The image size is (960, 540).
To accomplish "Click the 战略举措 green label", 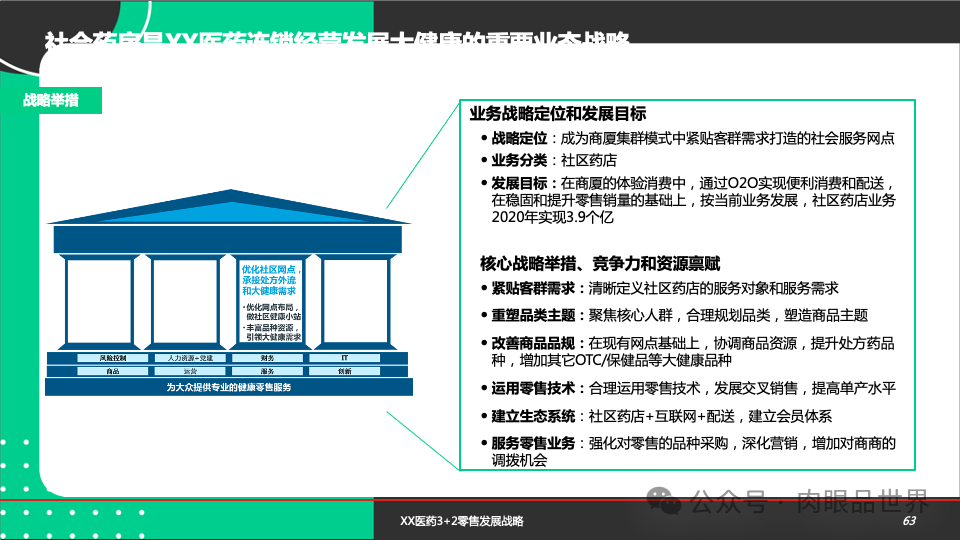I will [x=51, y=100].
